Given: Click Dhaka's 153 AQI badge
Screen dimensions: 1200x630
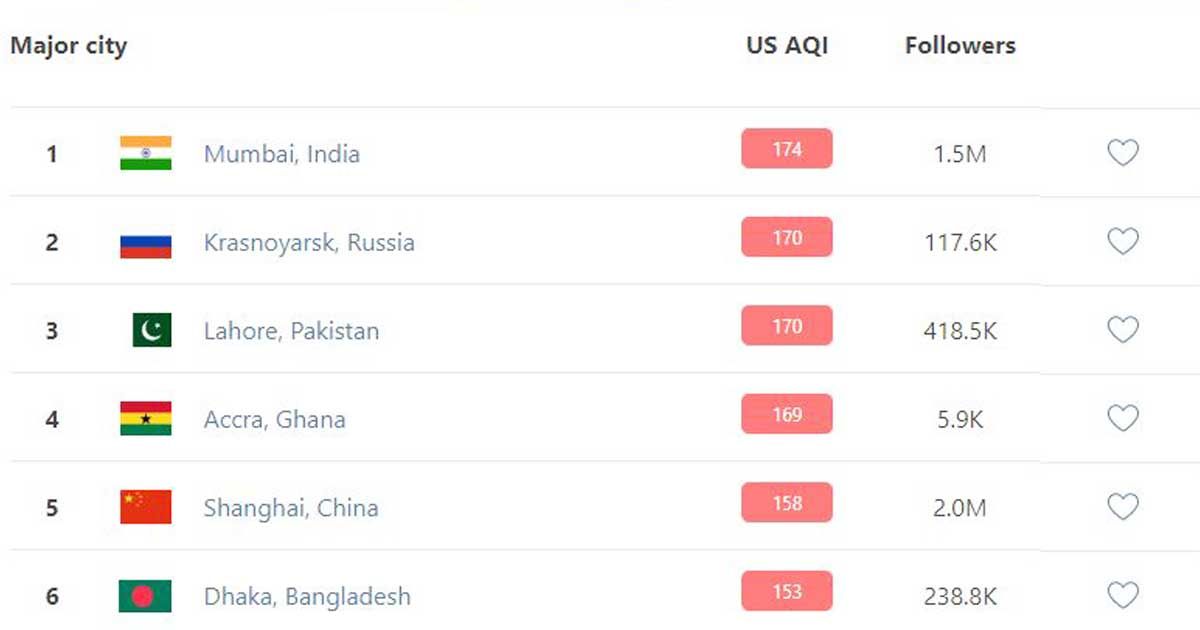Looking at the screenshot, I should pos(787,591).
